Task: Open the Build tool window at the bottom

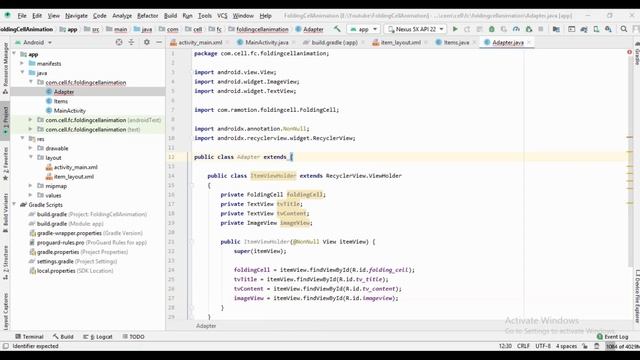Action: tap(63, 337)
